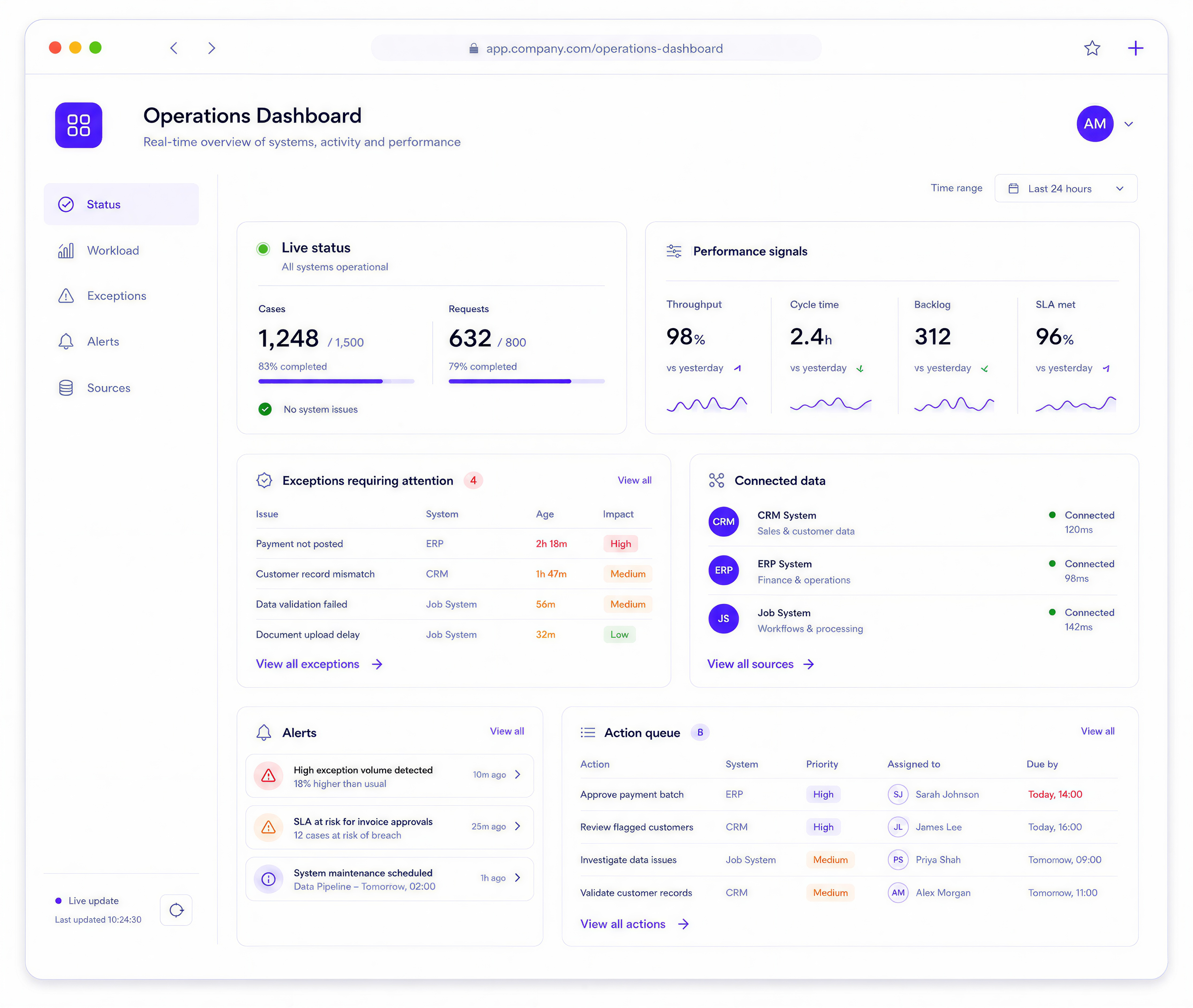The image size is (1193, 1008).
Task: Click the refresh icon button near Live update
Action: click(176, 910)
